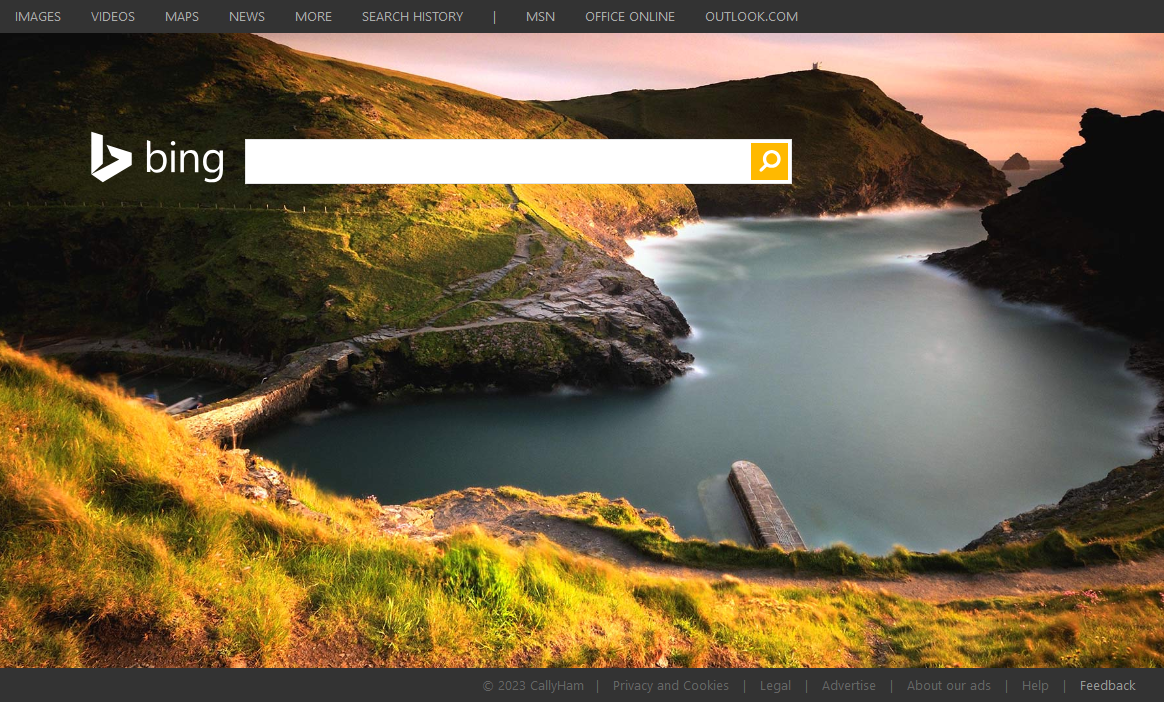Click the Legal footer link
The width and height of the screenshot is (1164, 702).
coord(775,686)
